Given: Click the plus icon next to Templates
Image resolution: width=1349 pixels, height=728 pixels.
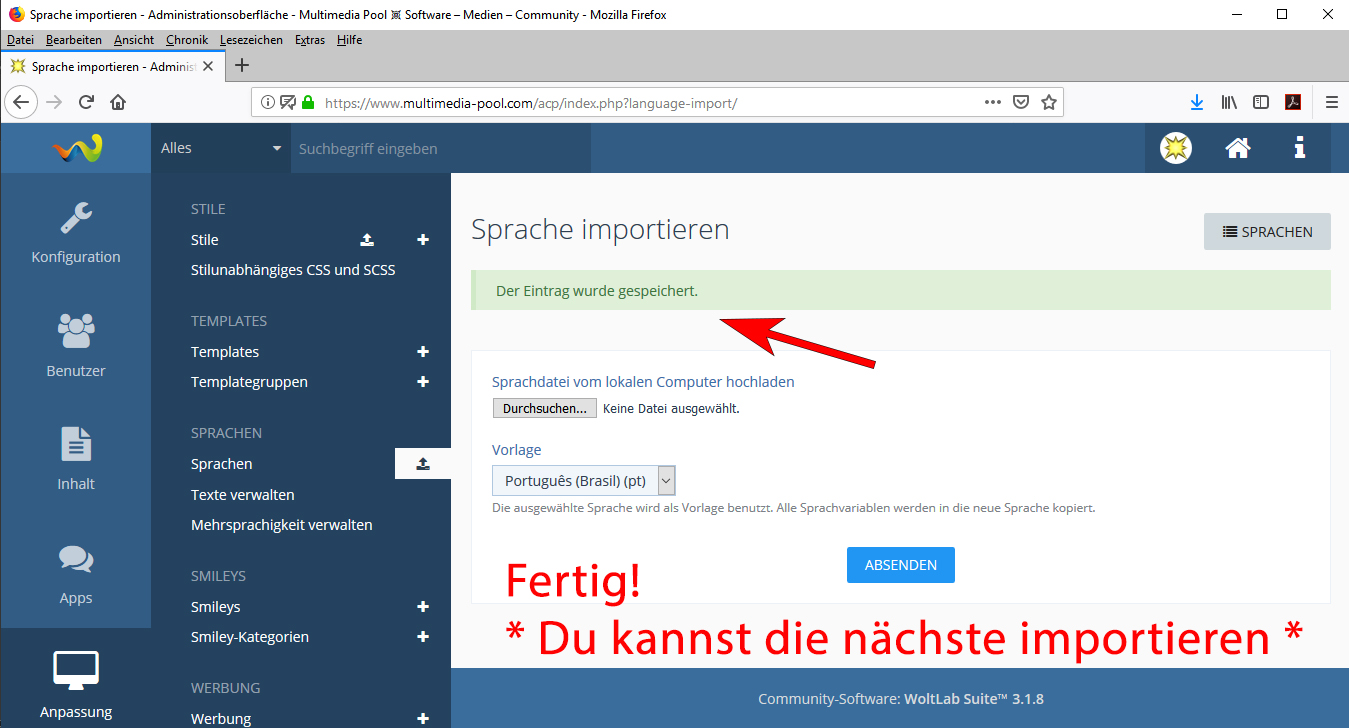Looking at the screenshot, I should tap(423, 352).
